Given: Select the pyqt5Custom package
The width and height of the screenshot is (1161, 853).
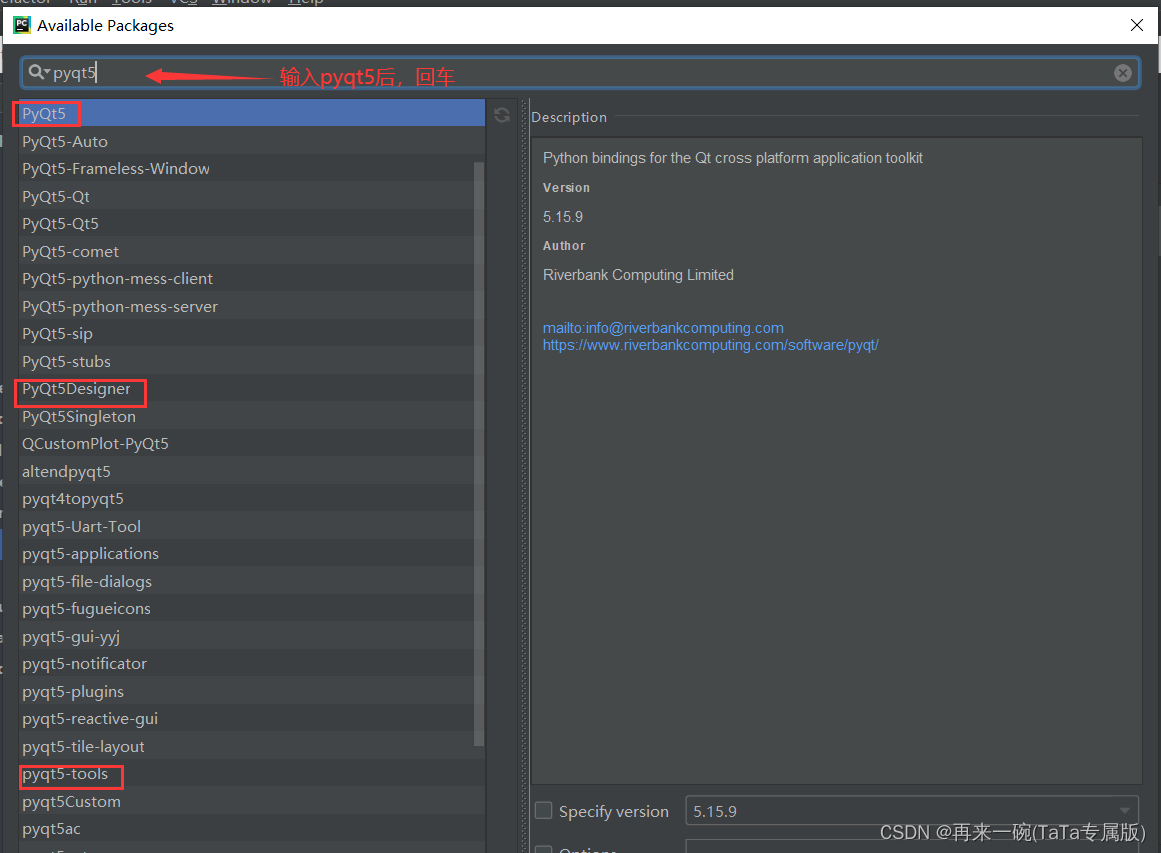Looking at the screenshot, I should (252, 801).
